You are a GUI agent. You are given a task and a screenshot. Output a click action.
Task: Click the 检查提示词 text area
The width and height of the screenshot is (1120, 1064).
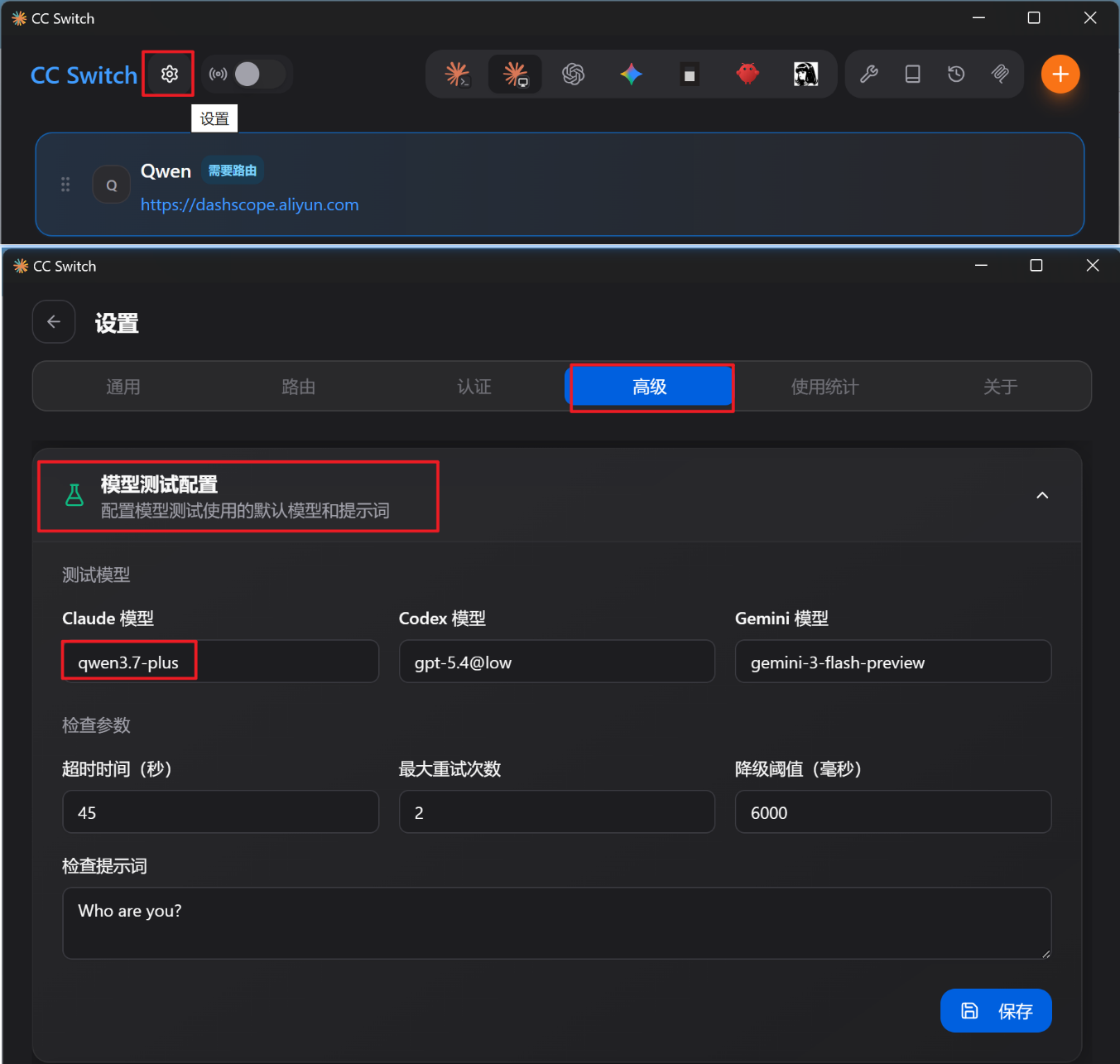pos(557,923)
